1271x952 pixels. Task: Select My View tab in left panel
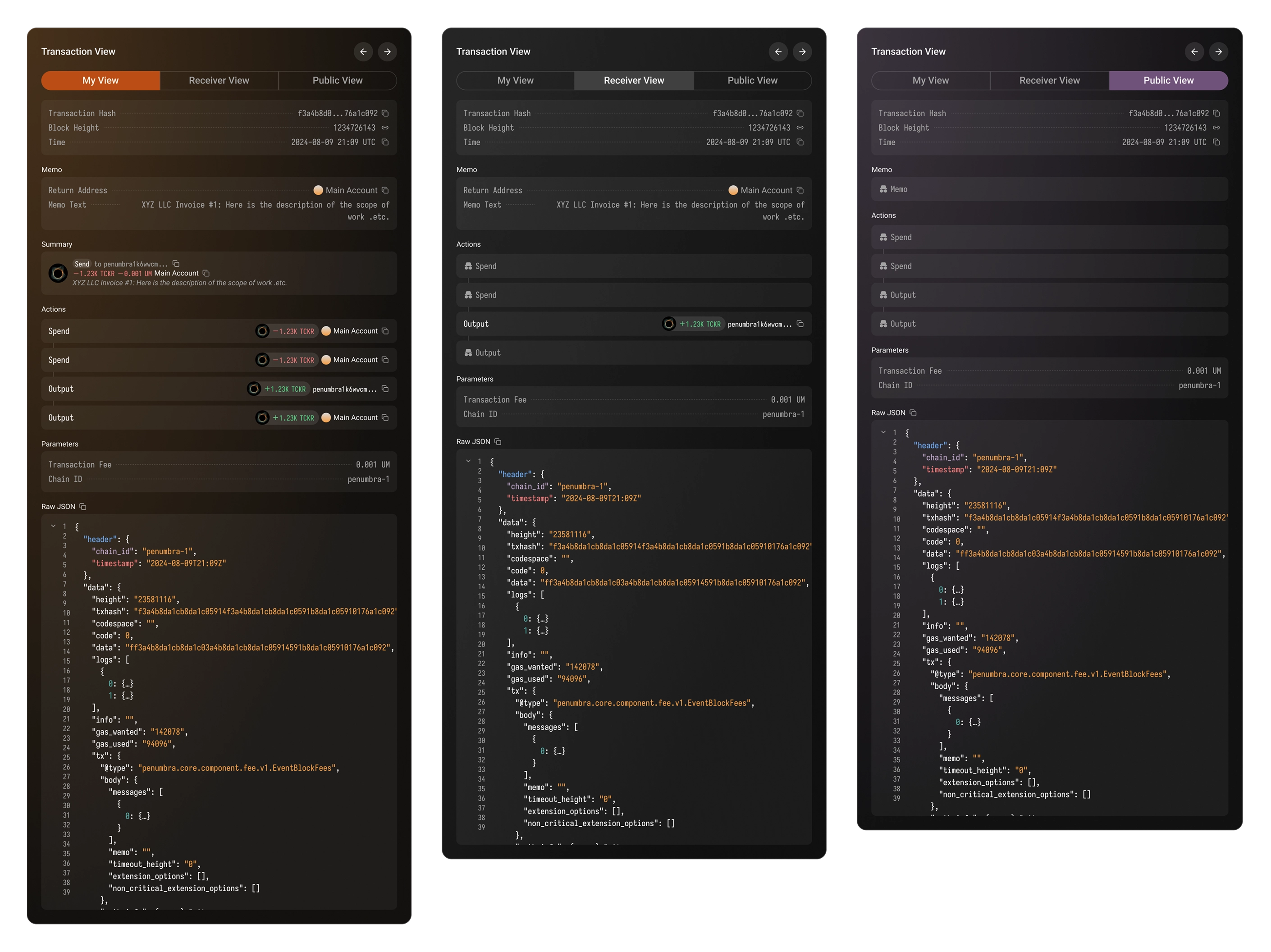tap(101, 80)
